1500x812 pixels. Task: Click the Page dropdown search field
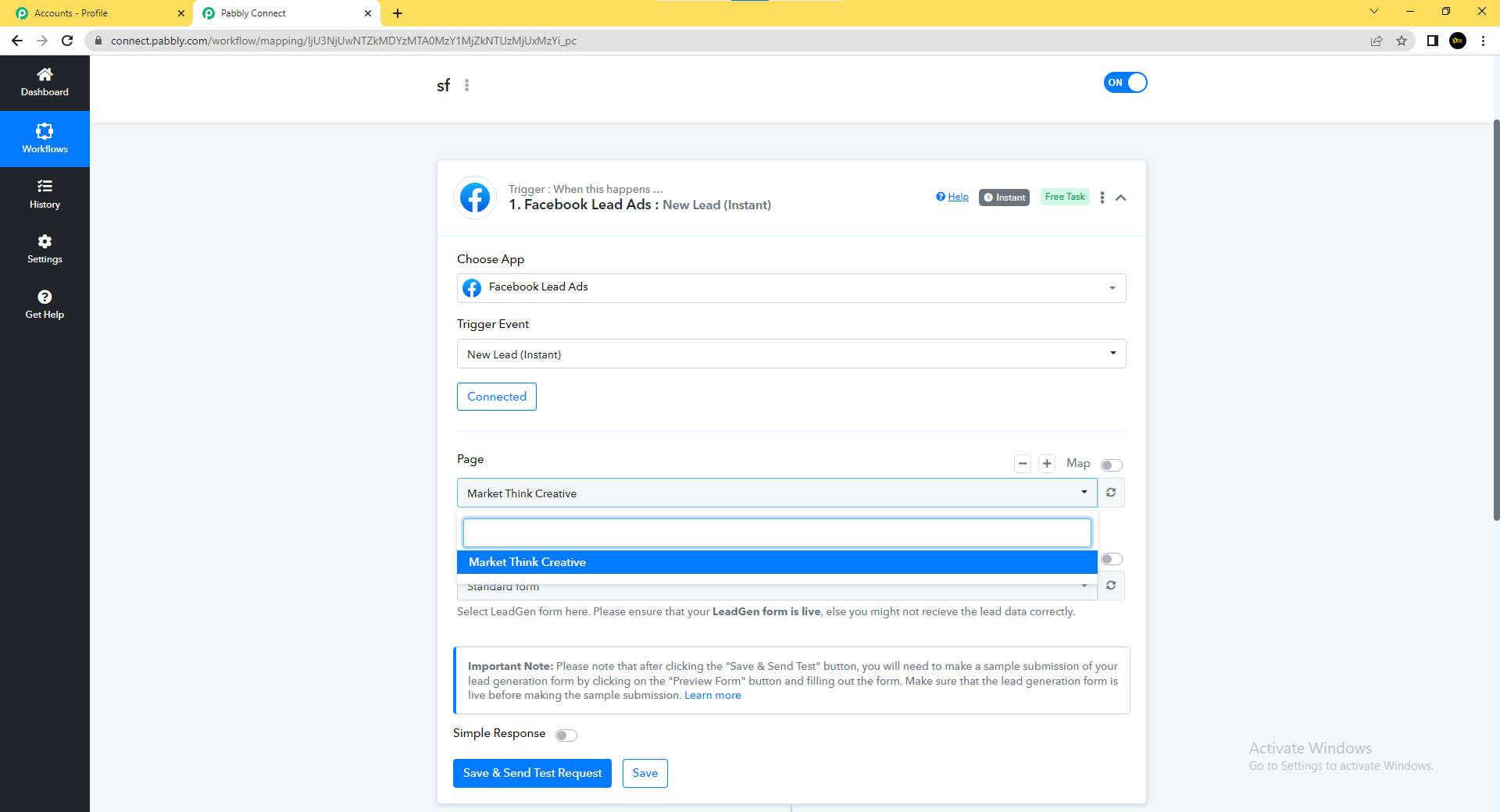pos(777,532)
